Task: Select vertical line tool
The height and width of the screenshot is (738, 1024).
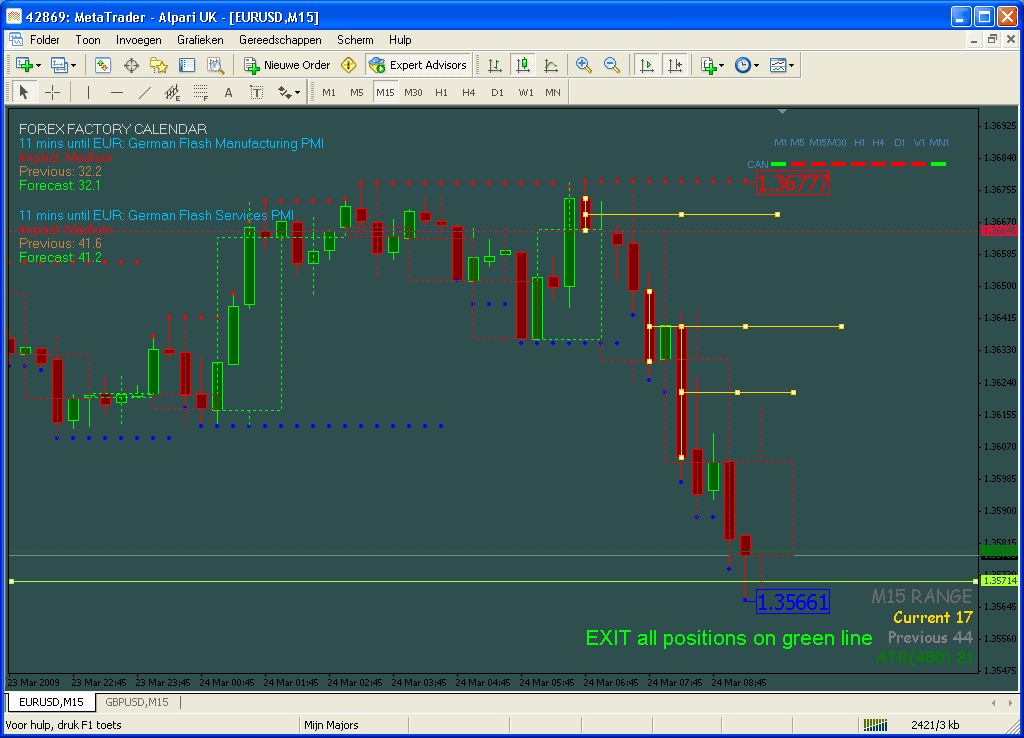Action: pos(88,93)
